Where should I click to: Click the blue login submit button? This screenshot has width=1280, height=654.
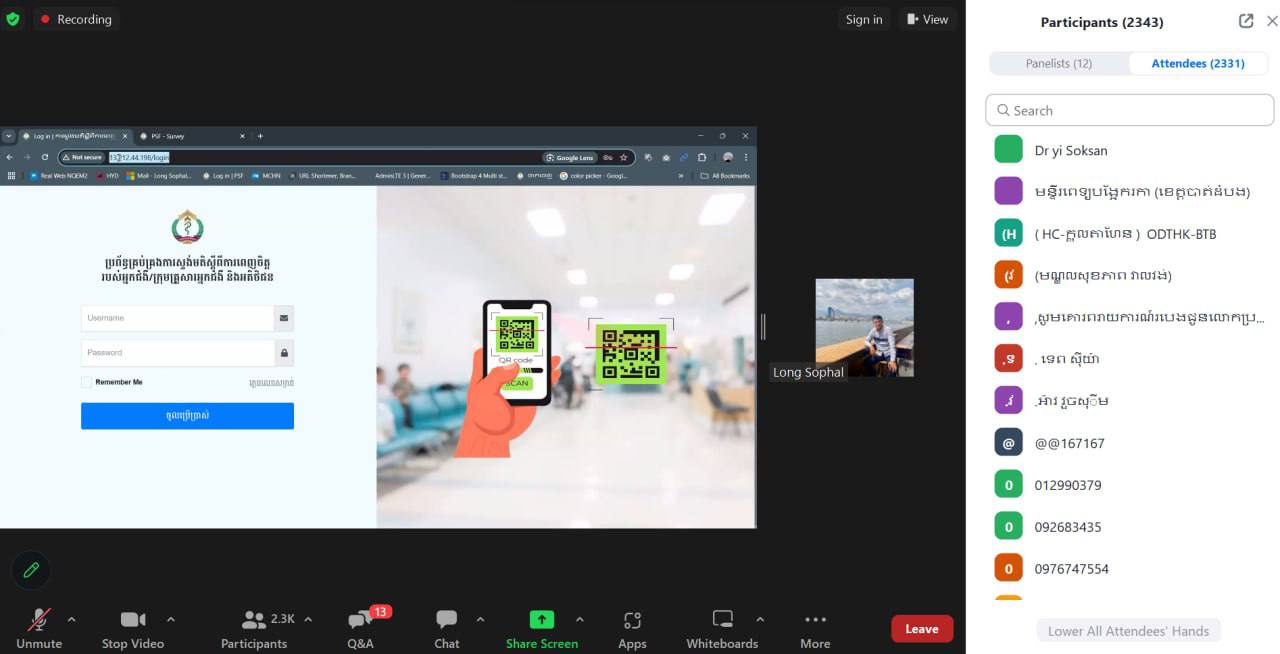pyautogui.click(x=187, y=416)
